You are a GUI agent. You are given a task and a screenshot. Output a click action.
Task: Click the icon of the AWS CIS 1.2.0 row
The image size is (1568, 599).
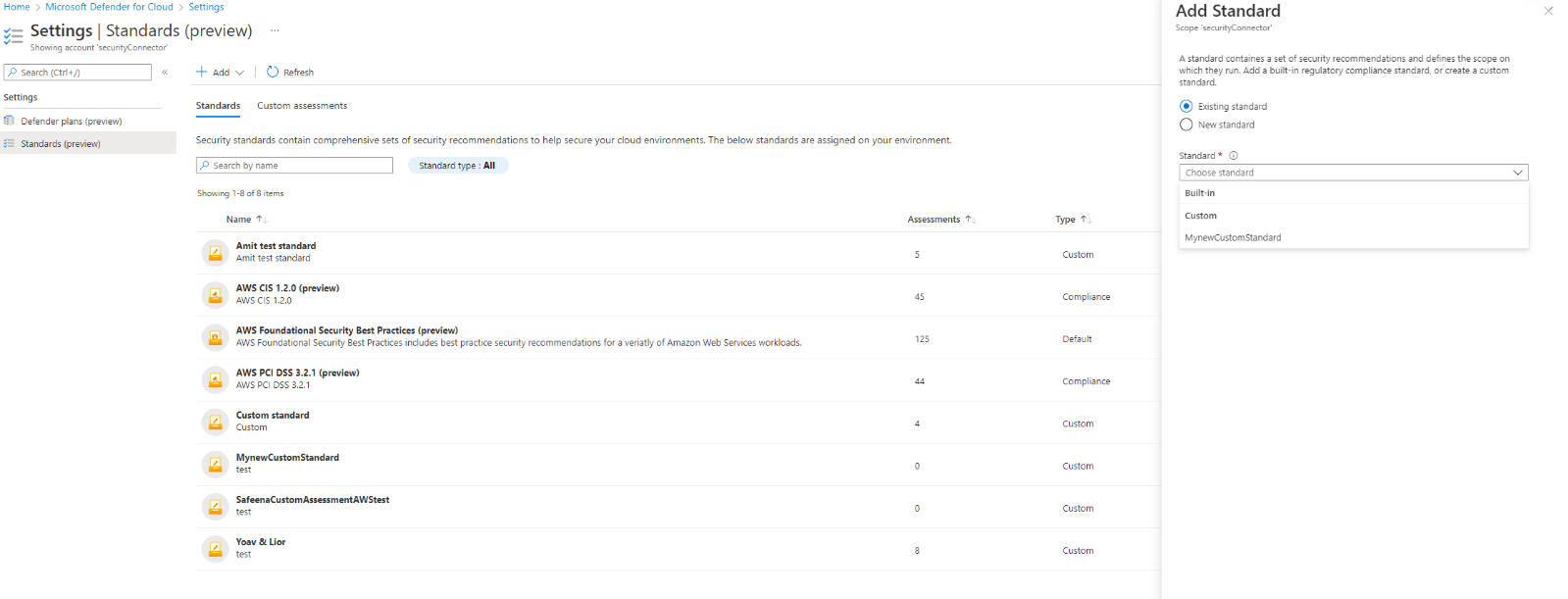pyautogui.click(x=215, y=295)
